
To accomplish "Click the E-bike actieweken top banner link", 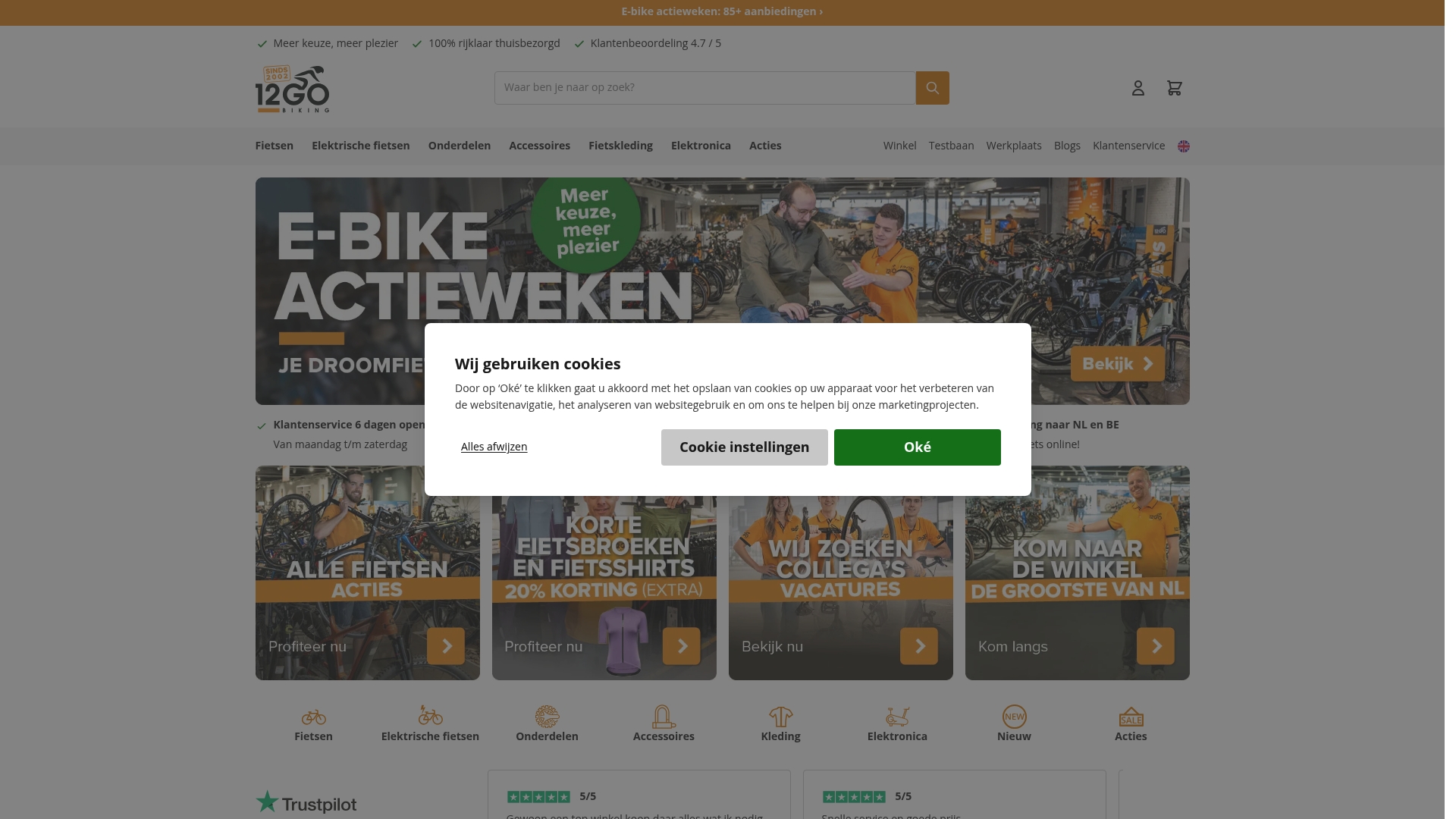I will pos(722,11).
